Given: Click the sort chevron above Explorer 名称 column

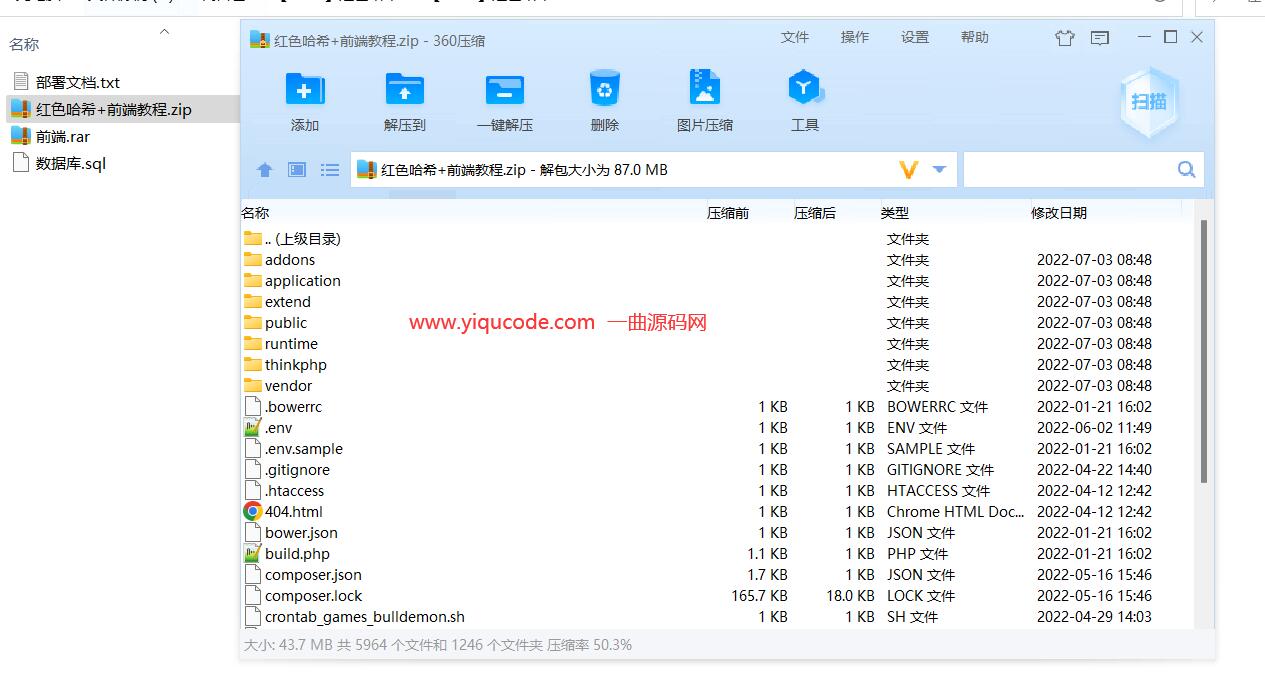Looking at the screenshot, I should click(x=165, y=32).
